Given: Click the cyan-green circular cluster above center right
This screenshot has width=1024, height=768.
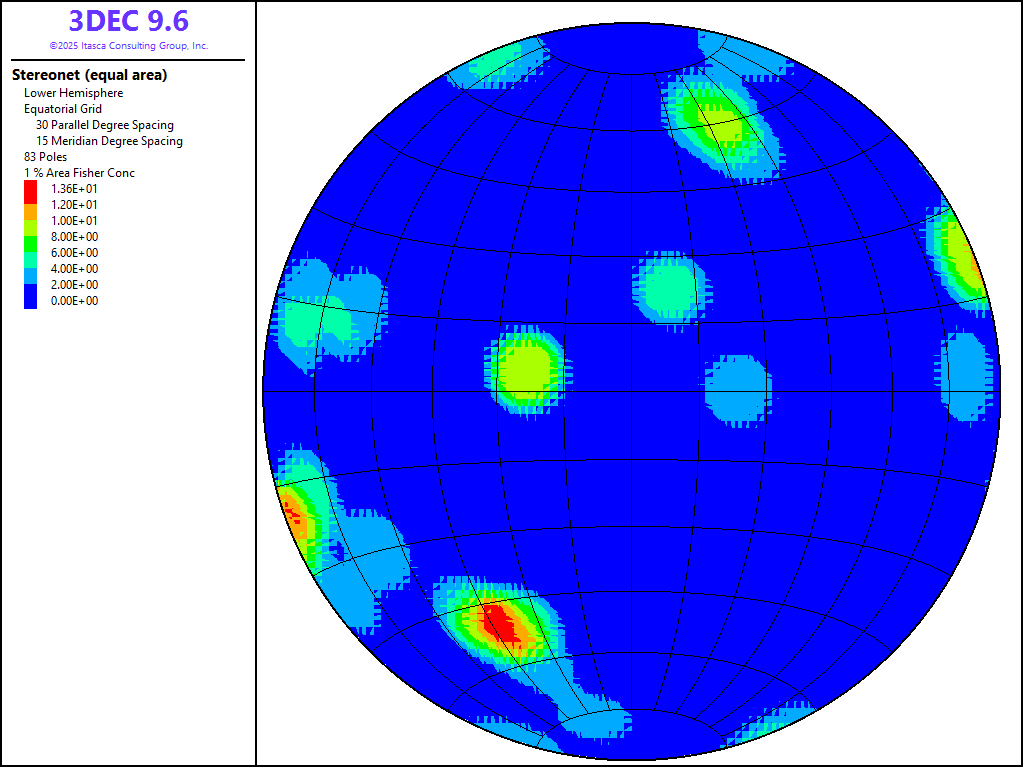Looking at the screenshot, I should pos(669,287).
